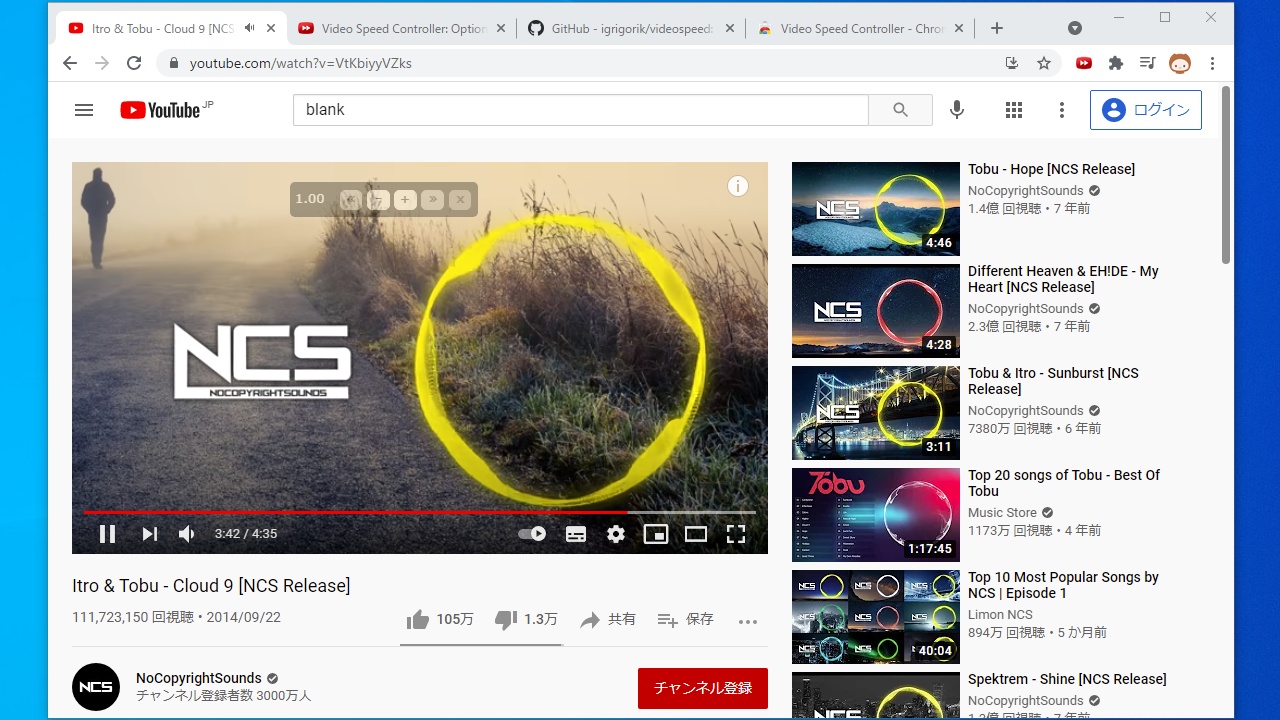Close the speed controller overlay
The width and height of the screenshot is (1280, 720).
click(x=460, y=200)
